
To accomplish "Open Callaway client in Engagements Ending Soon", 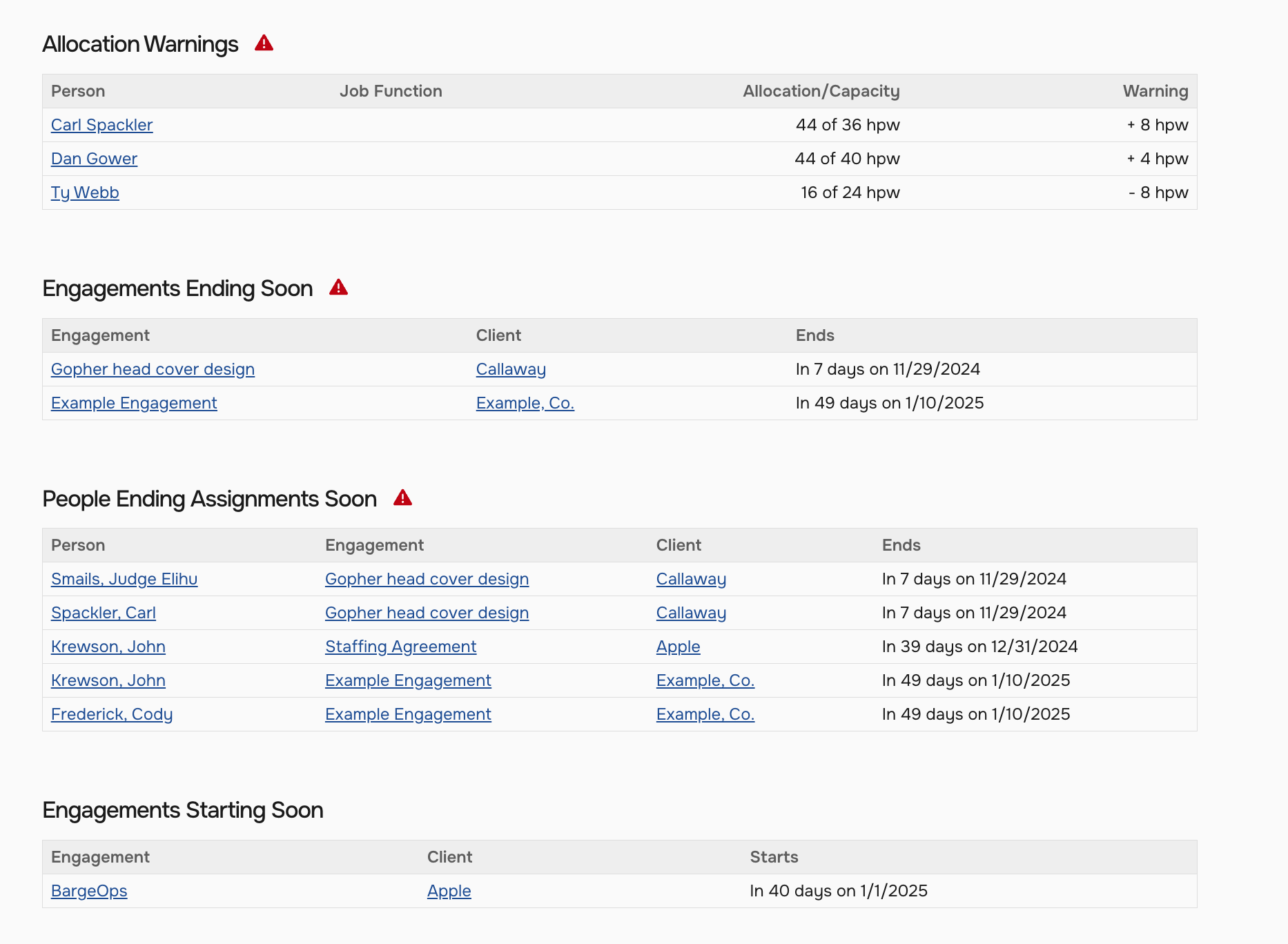I will (511, 369).
